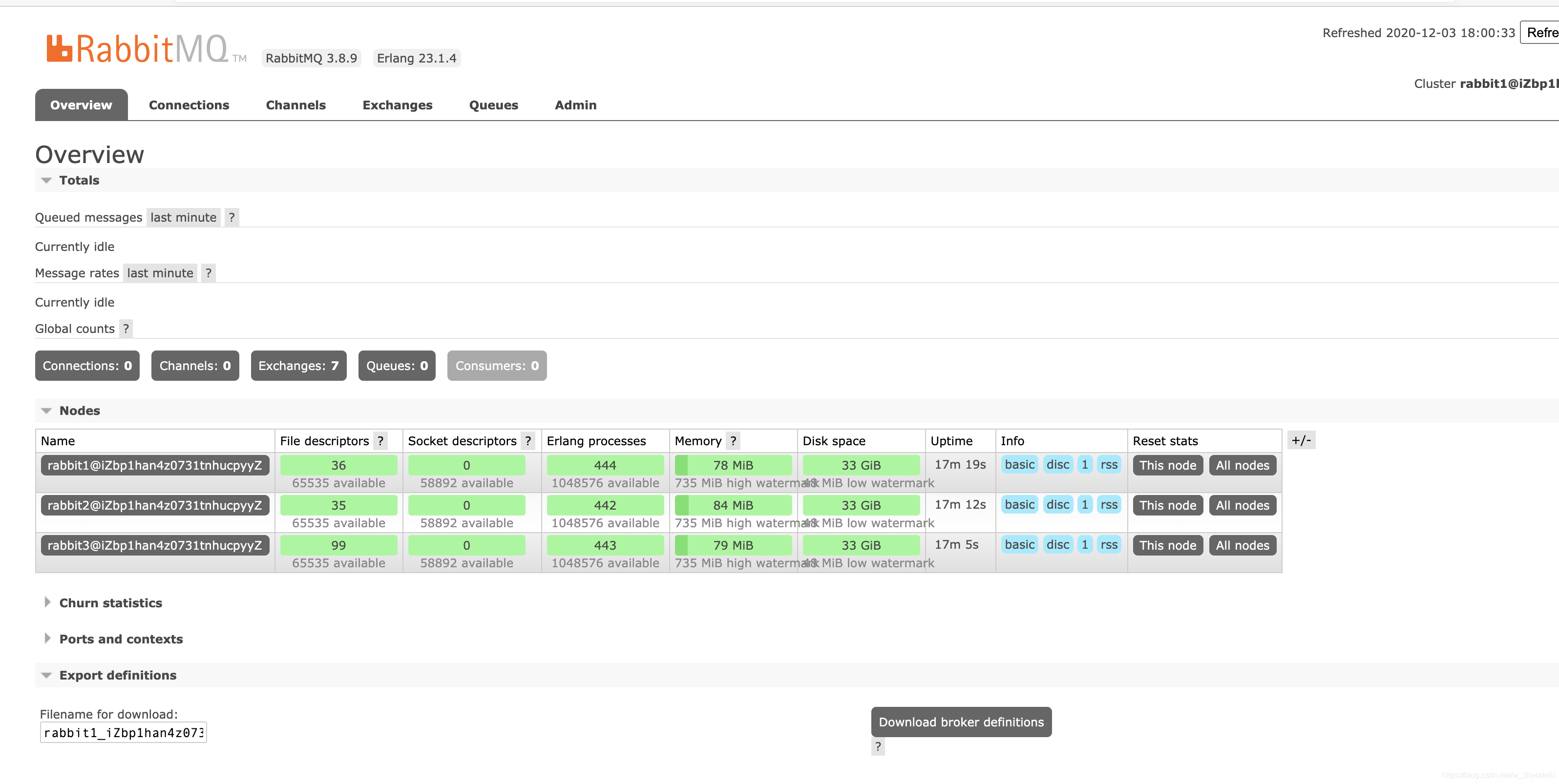
Task: Go to the Queues tab
Action: click(494, 104)
